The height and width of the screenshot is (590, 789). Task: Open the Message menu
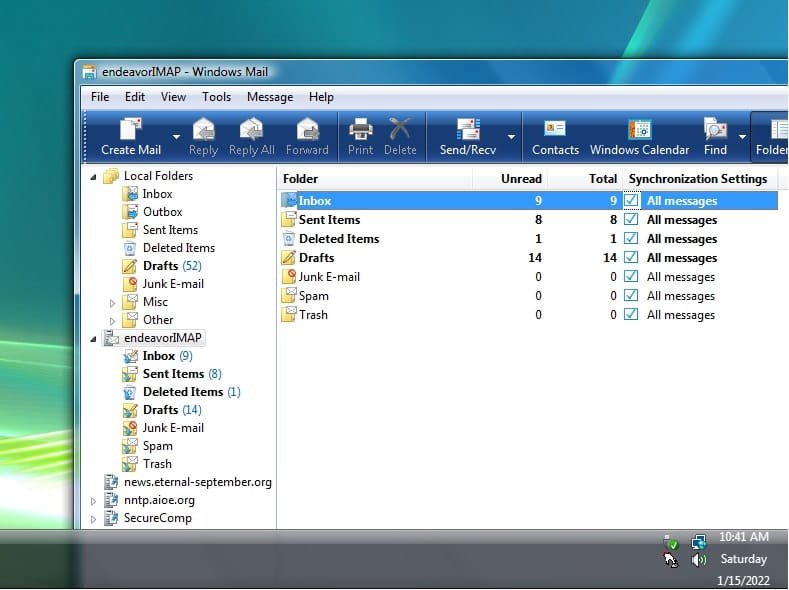[x=270, y=97]
